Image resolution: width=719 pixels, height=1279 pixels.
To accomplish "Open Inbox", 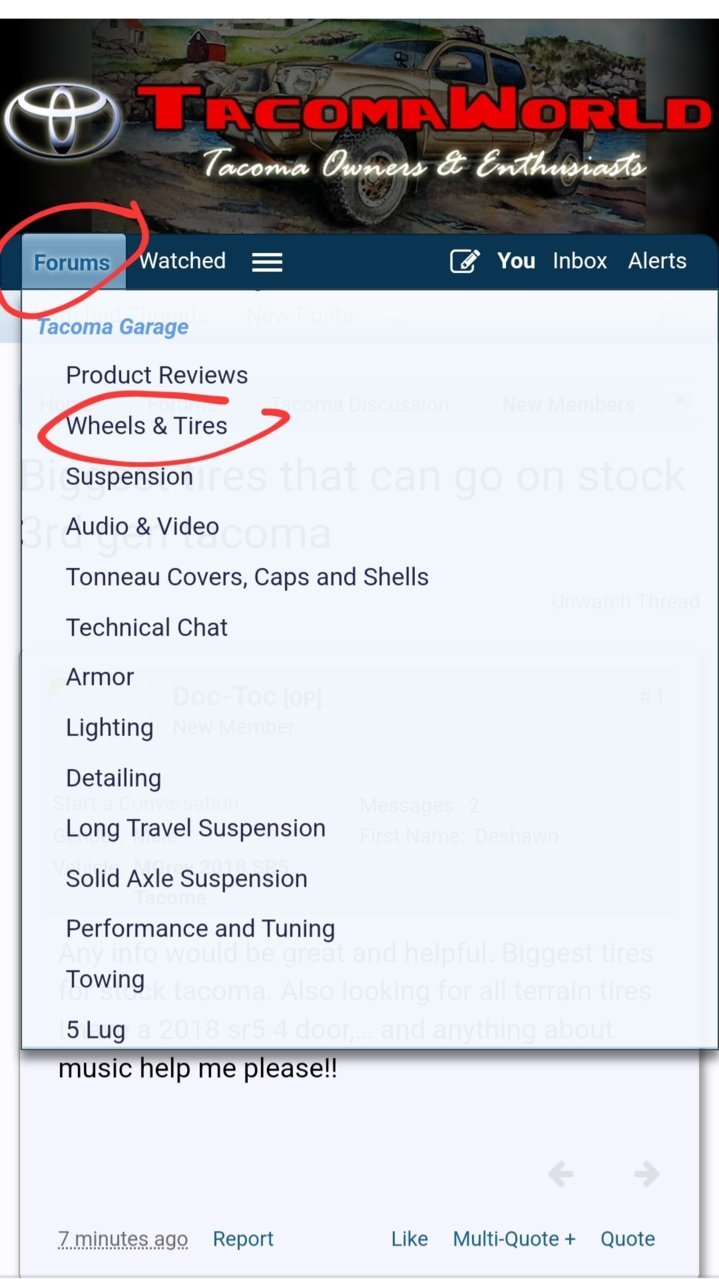I will (580, 261).
